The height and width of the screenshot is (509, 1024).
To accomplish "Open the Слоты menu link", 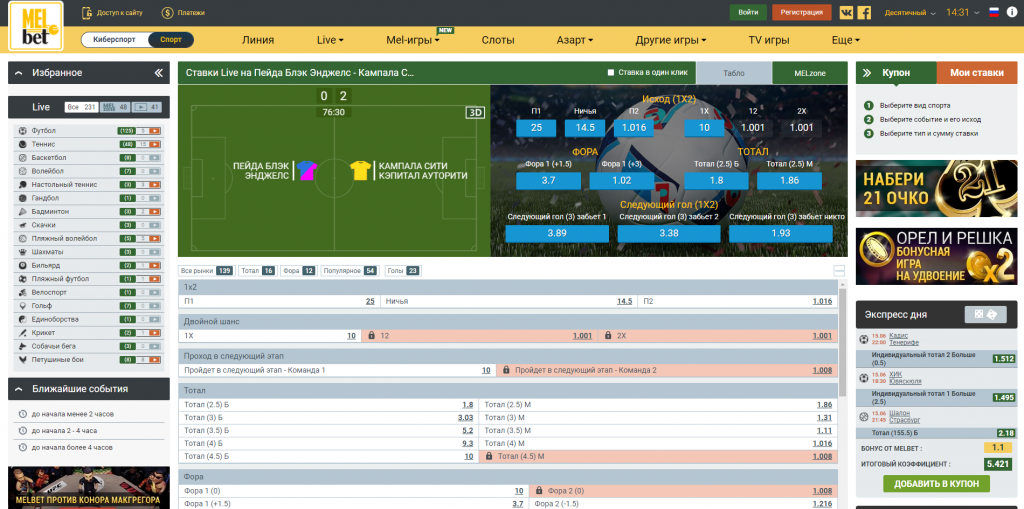I will pos(498,40).
